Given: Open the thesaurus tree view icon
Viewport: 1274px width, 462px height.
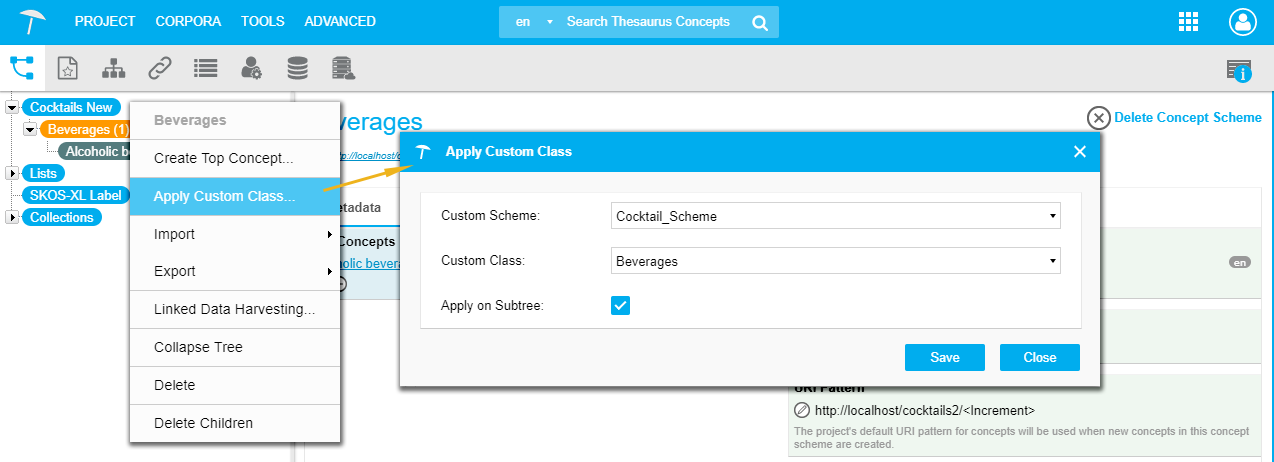Looking at the screenshot, I should coord(22,68).
